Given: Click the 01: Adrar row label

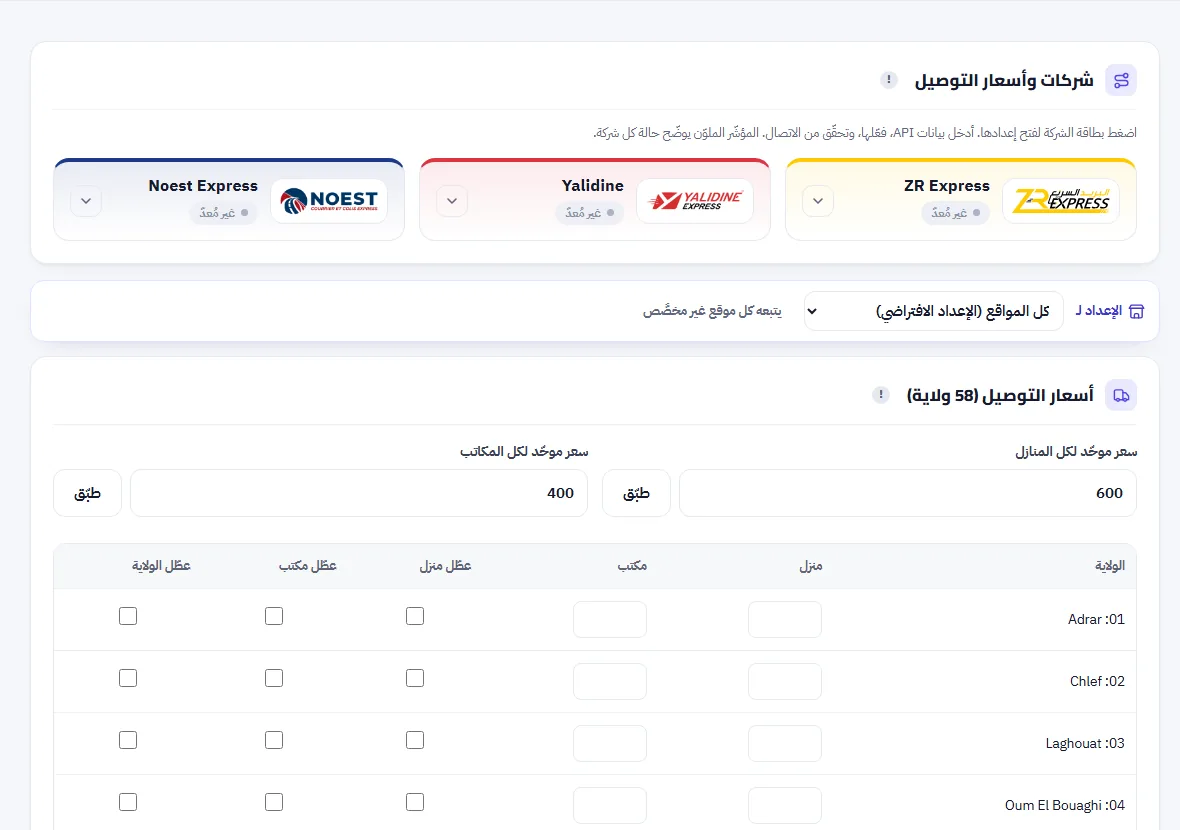Looking at the screenshot, I should point(1096,619).
